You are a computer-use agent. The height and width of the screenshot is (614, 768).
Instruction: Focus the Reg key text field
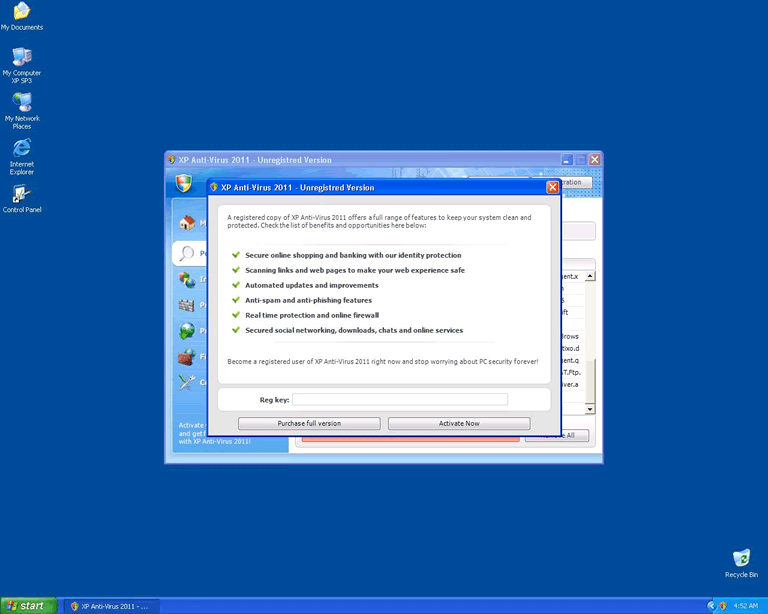coord(399,399)
